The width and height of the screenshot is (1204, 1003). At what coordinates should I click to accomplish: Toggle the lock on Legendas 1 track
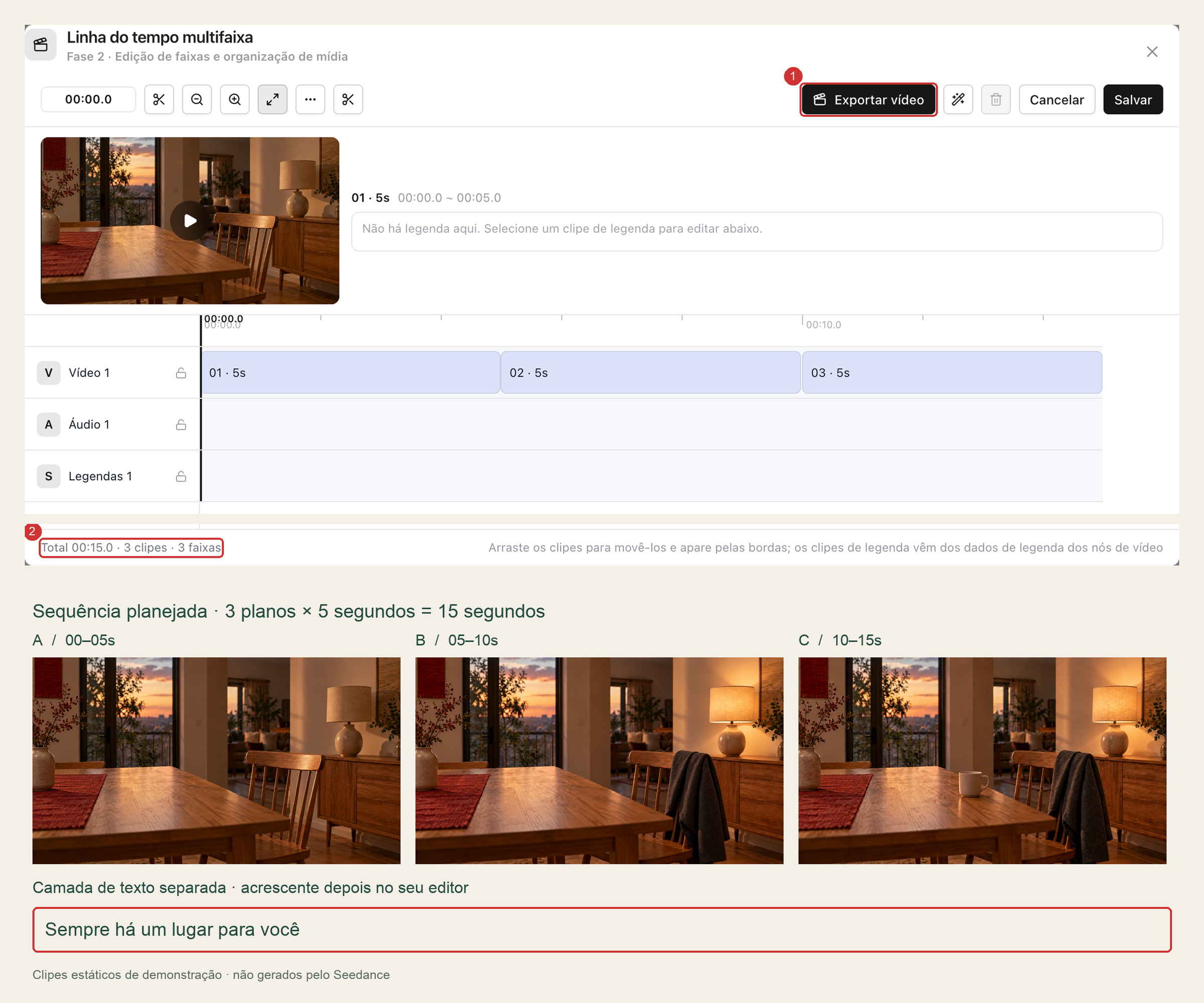point(181,476)
